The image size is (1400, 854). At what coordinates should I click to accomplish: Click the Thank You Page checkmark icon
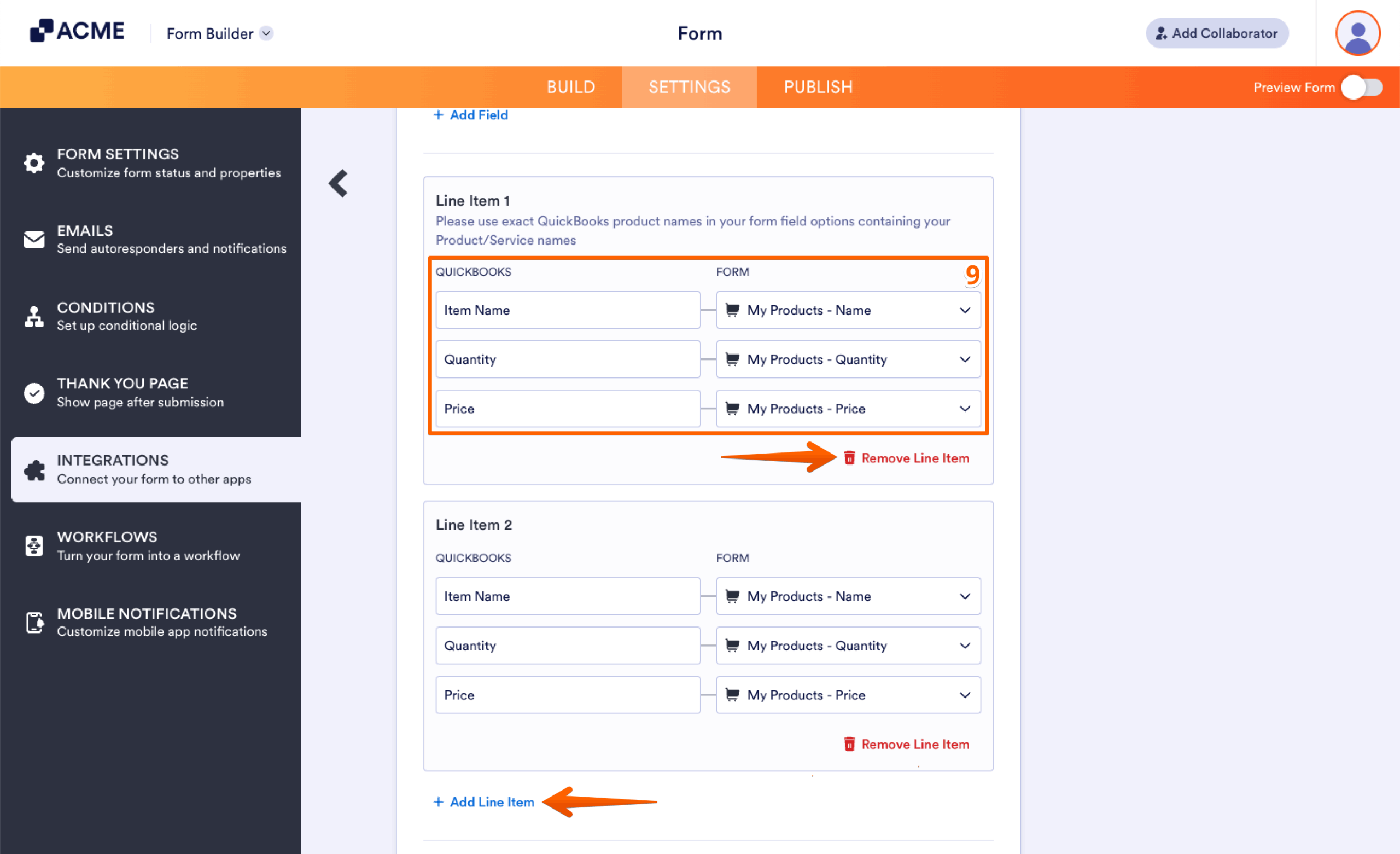pyautogui.click(x=33, y=392)
